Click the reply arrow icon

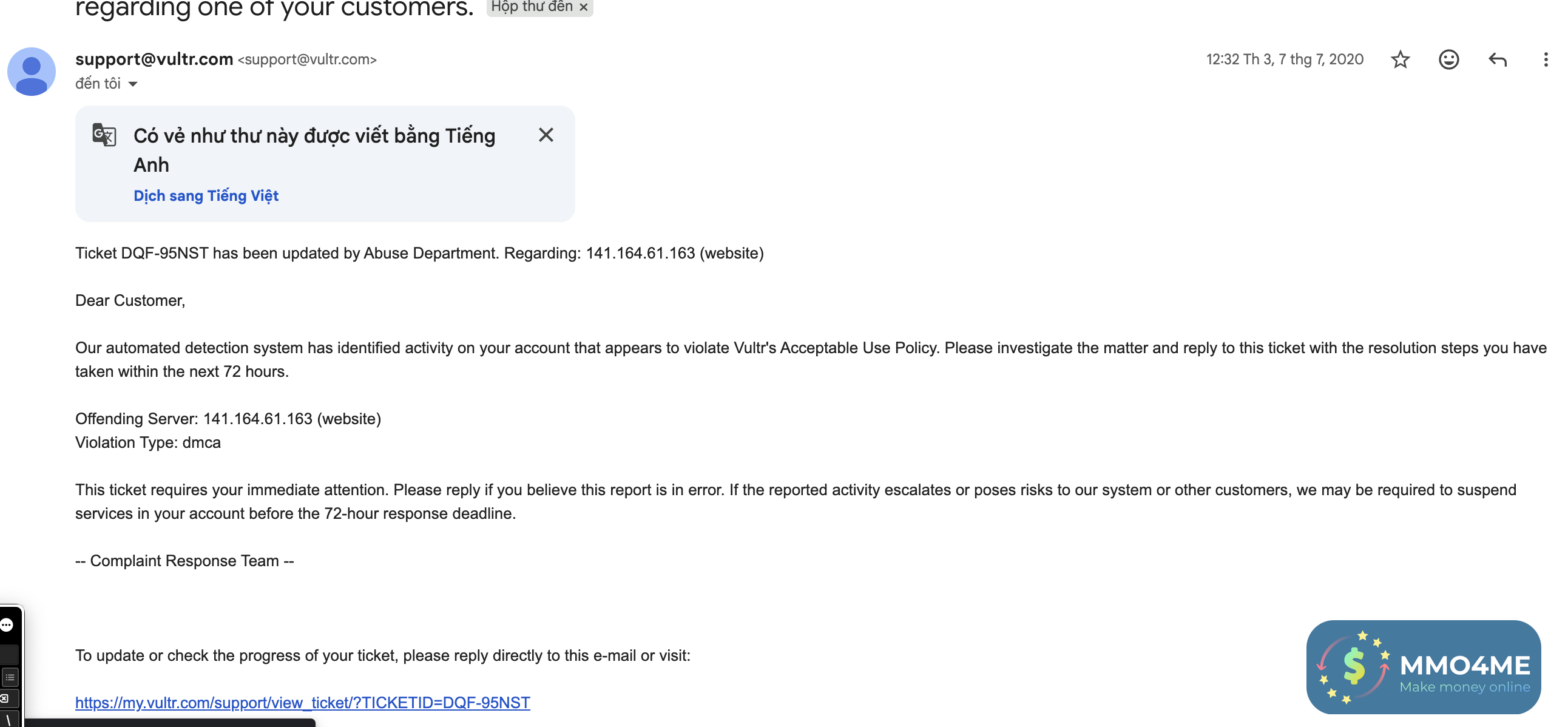(x=1498, y=59)
